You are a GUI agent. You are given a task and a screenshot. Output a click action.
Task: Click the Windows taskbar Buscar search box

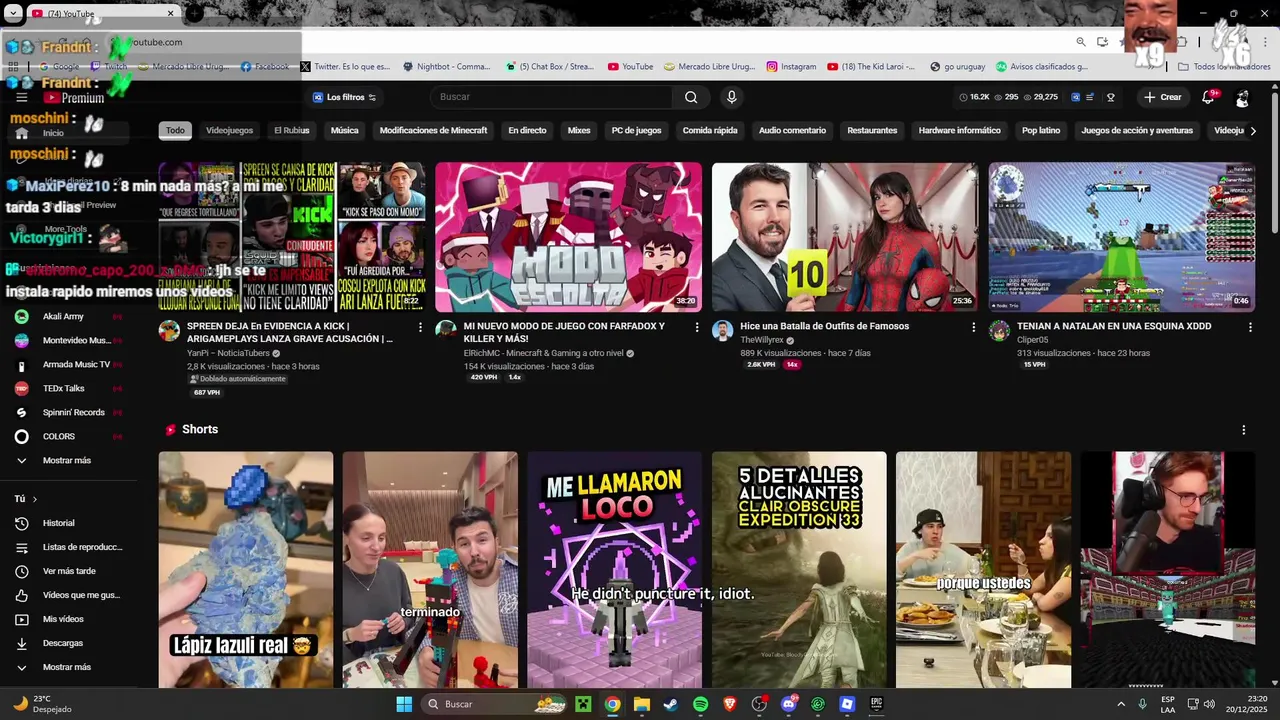[495, 704]
